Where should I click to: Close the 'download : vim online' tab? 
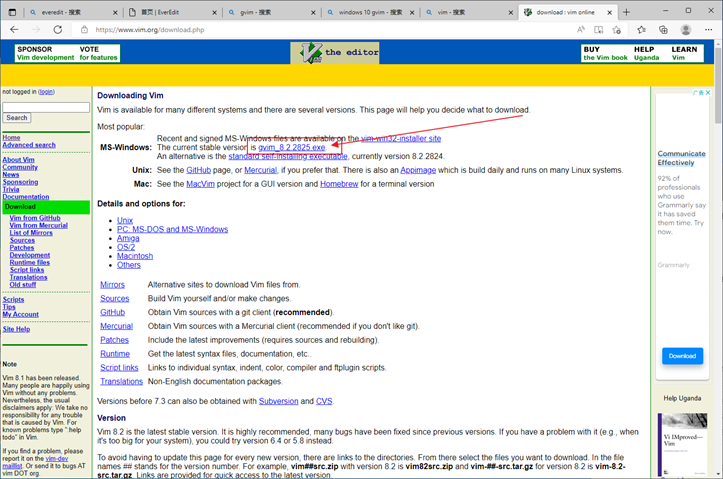click(x=610, y=12)
